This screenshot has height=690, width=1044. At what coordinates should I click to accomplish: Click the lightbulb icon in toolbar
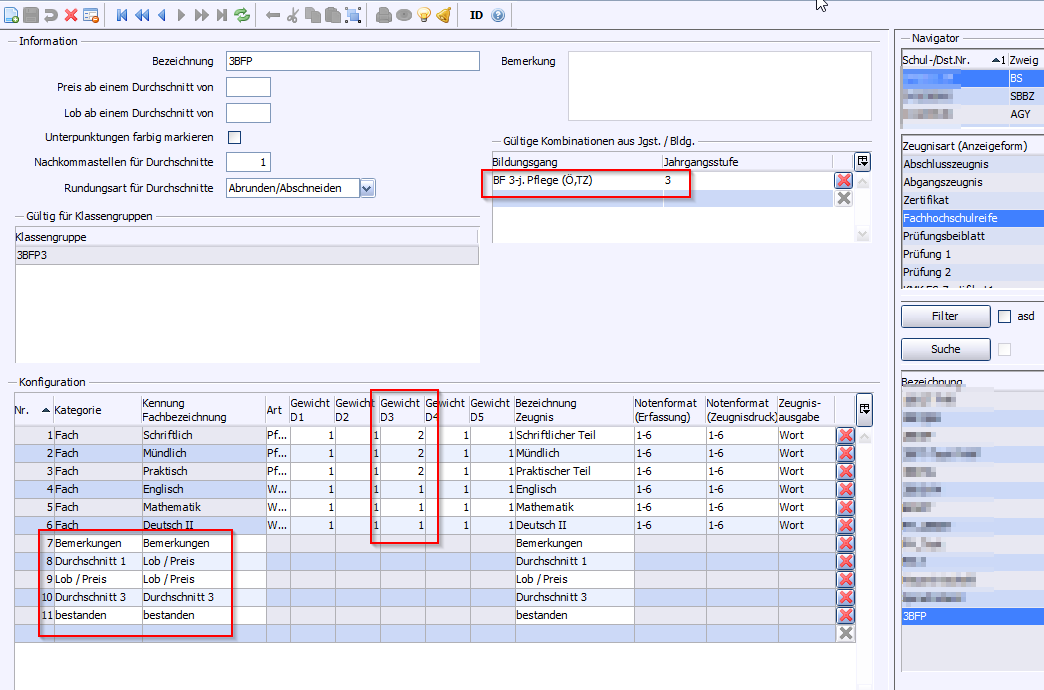coord(424,15)
